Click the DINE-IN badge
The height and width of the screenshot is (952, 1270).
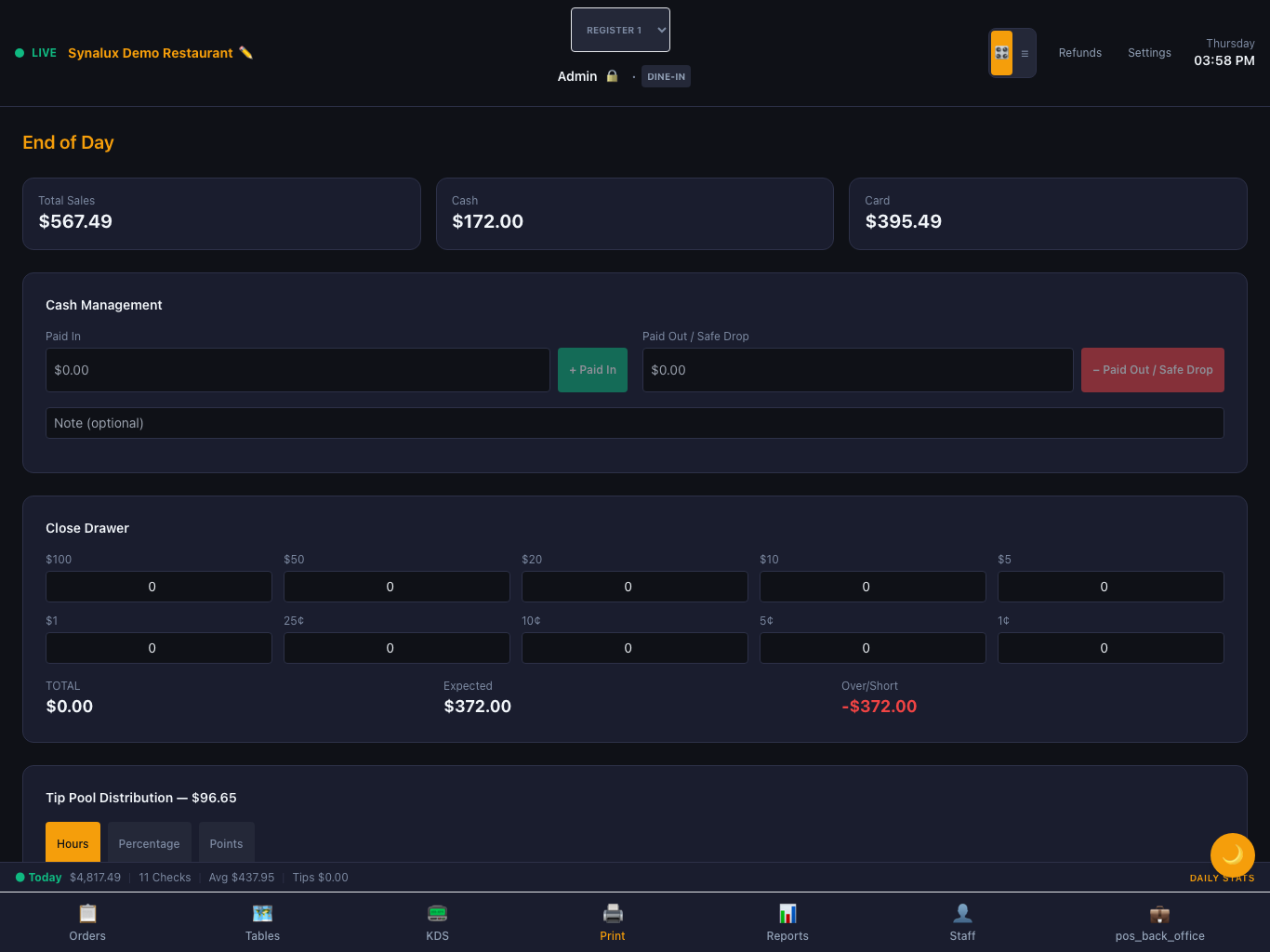[x=666, y=76]
